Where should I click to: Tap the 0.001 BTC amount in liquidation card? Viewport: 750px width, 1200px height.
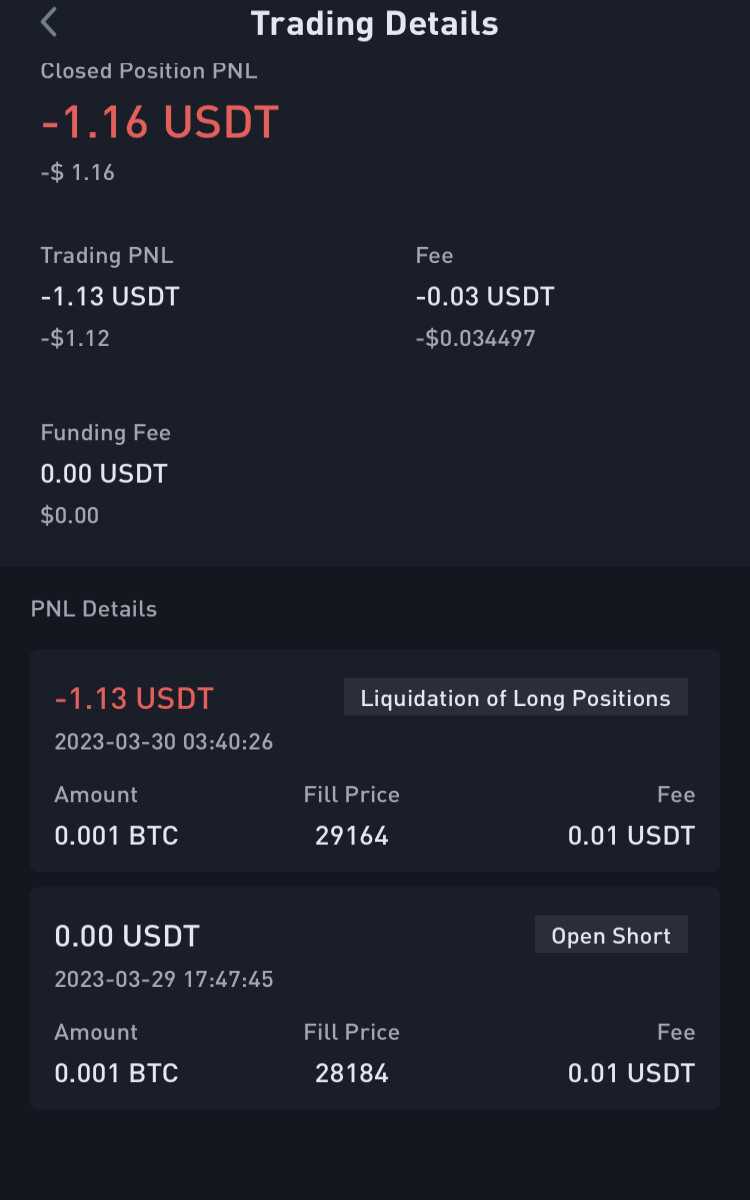coord(116,836)
